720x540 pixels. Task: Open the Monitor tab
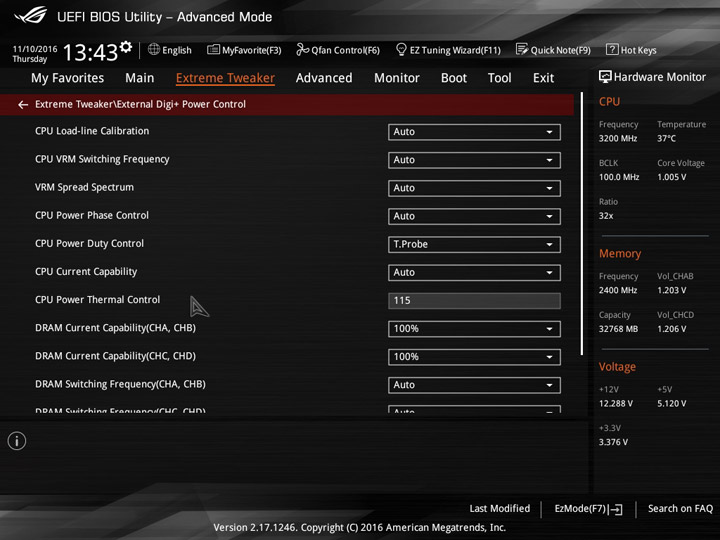coord(397,78)
